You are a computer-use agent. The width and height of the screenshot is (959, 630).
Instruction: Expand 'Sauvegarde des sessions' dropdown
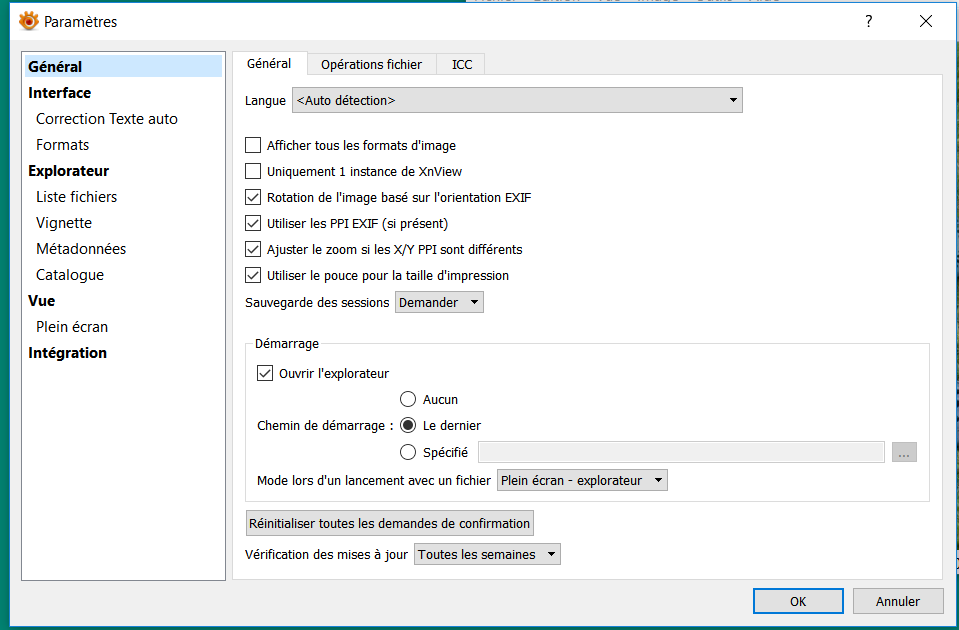[x=439, y=302]
